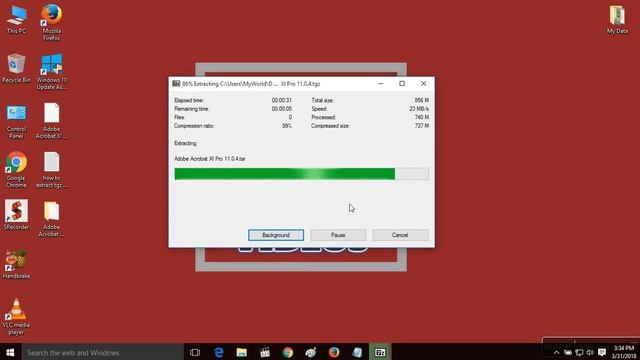The image size is (640, 360).
Task: Click the Speed value 23 MB/s
Action: click(419, 109)
